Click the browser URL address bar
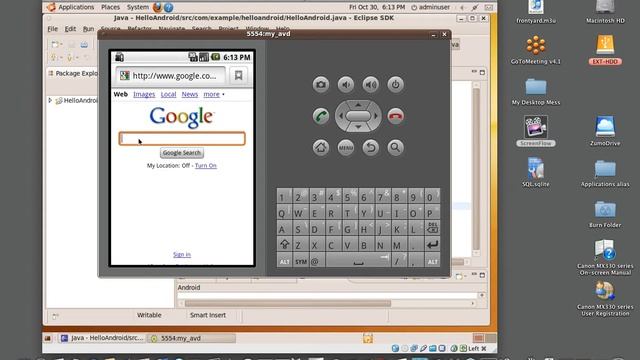 pyautogui.click(x=171, y=76)
